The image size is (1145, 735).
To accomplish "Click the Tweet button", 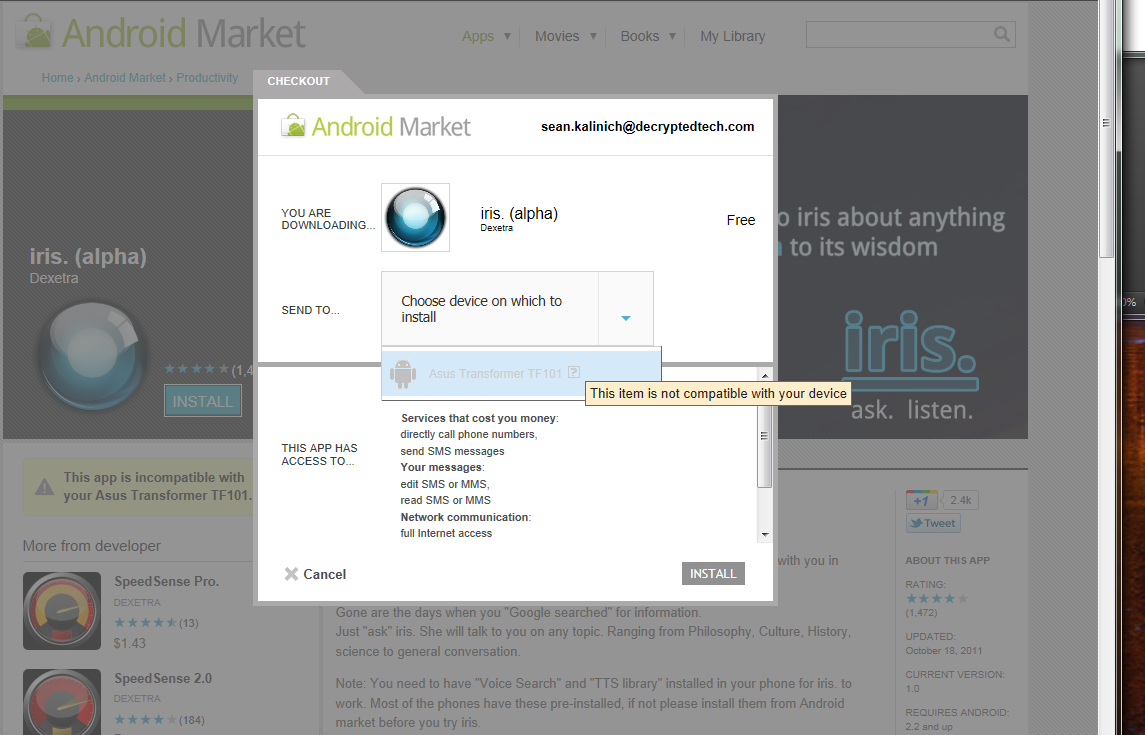I will tap(933, 523).
